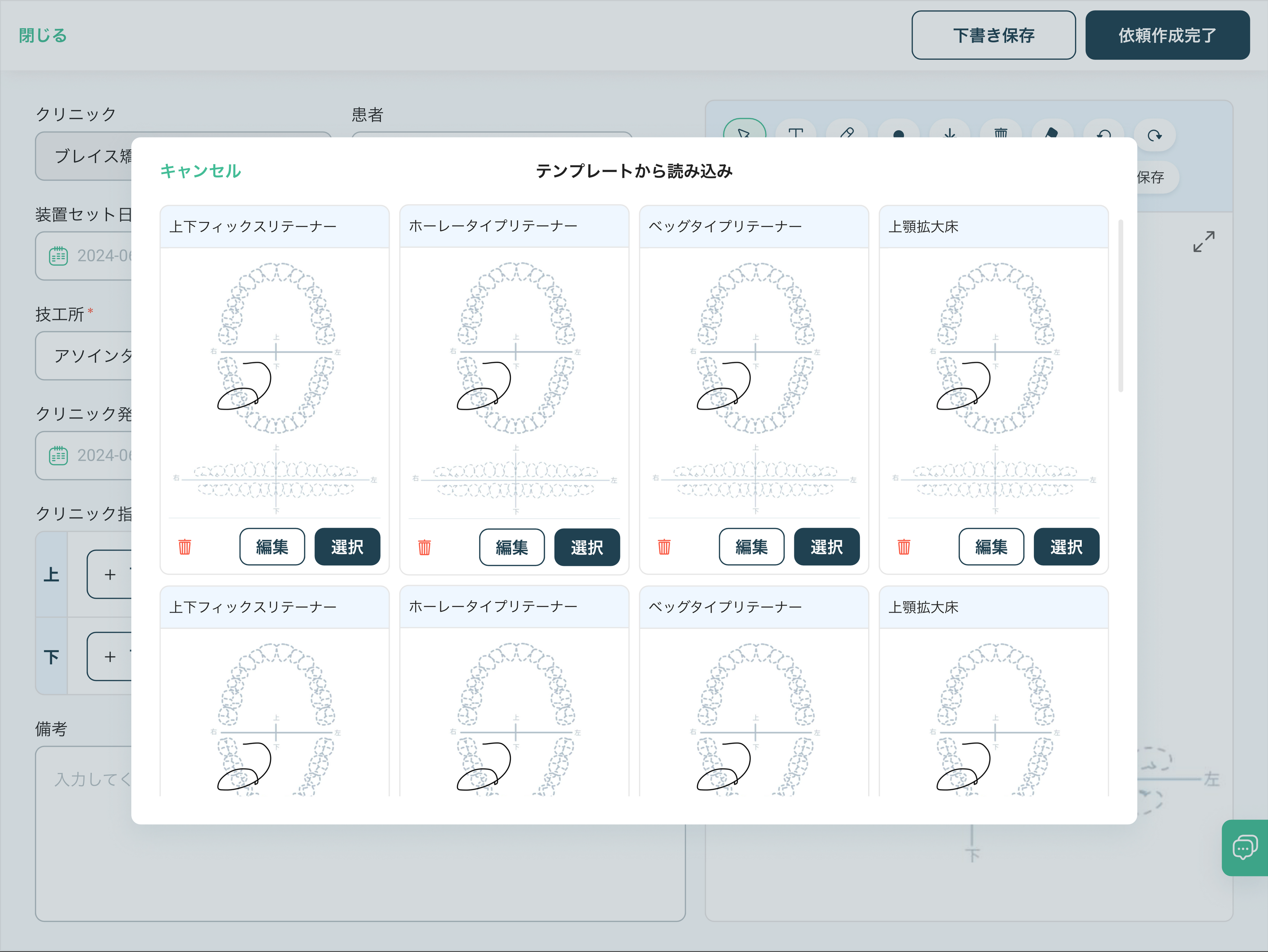The height and width of the screenshot is (952, 1268).
Task: Delete the 上顎拡大床 template via trash icon
Action: click(x=904, y=547)
